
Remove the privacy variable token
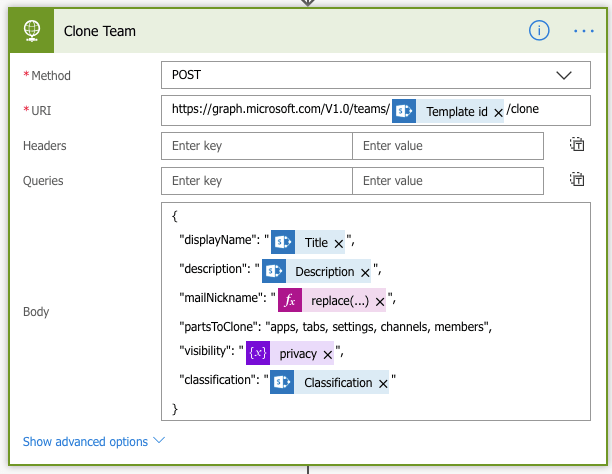click(x=327, y=354)
